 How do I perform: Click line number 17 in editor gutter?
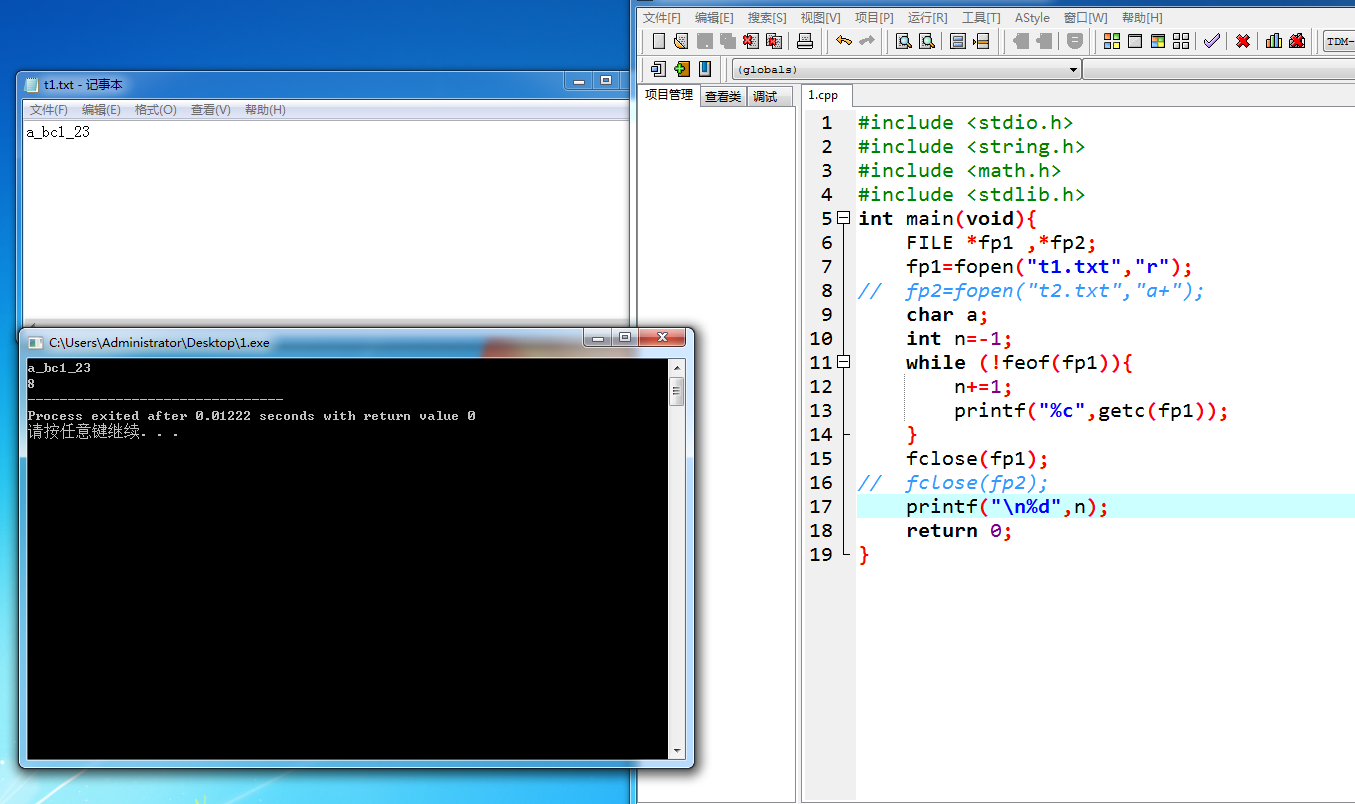pos(821,507)
